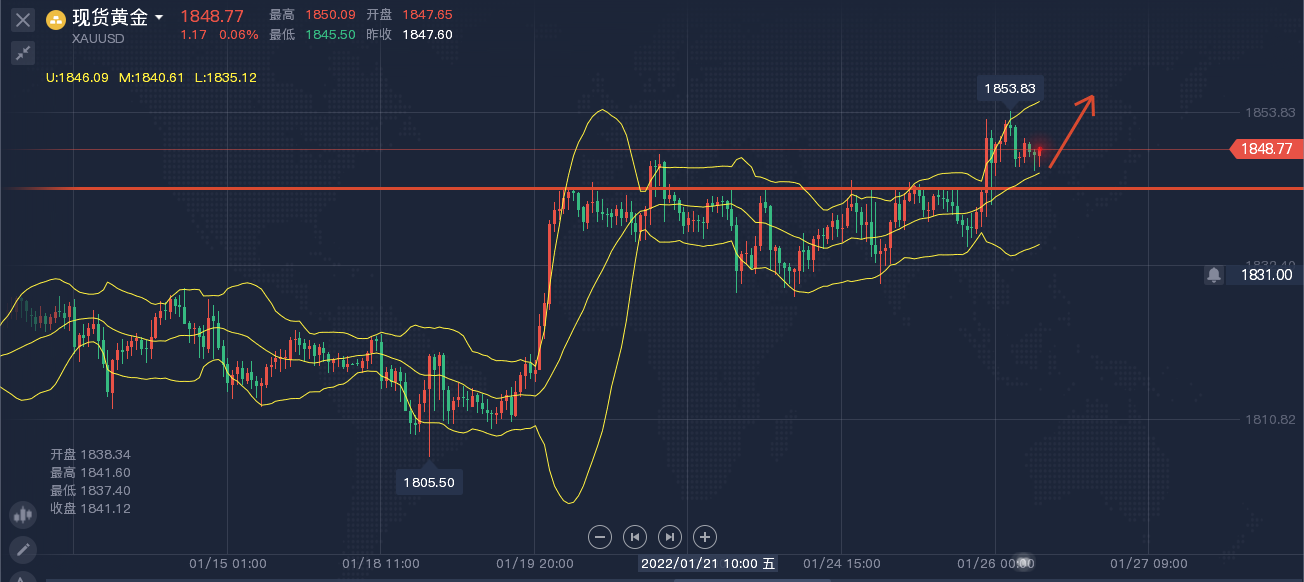Click the 收盘 1841.12 candle info line
Image resolution: width=1304 pixels, height=582 pixels.
coord(90,509)
